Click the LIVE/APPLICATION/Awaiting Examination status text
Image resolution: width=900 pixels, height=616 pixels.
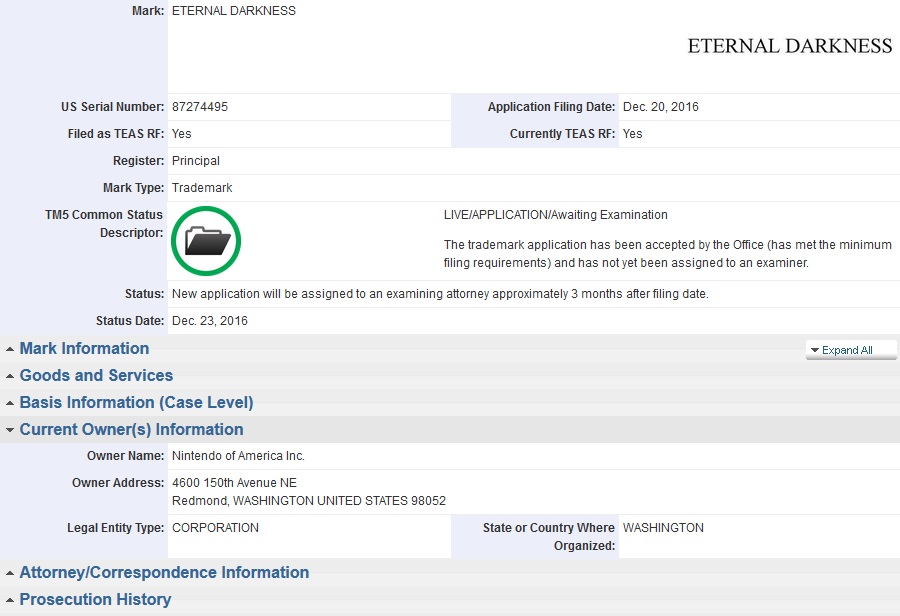coord(555,215)
